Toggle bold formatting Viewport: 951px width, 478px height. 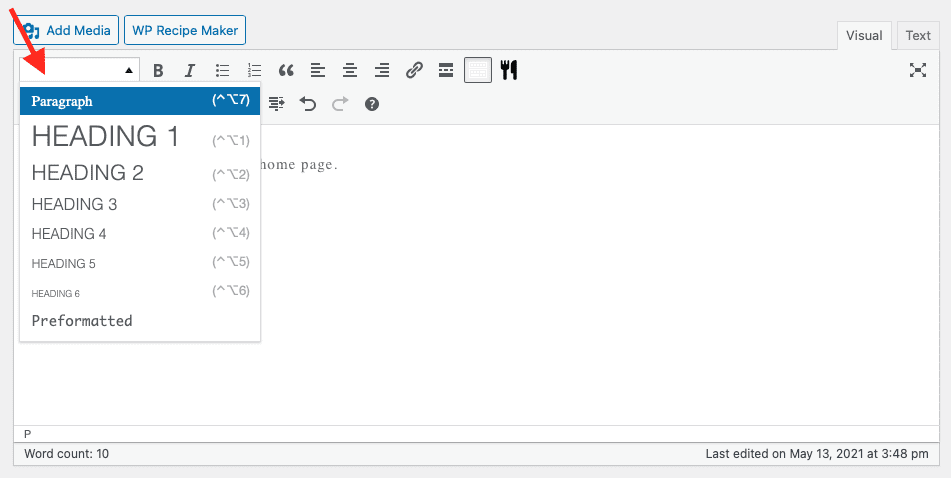pos(158,70)
